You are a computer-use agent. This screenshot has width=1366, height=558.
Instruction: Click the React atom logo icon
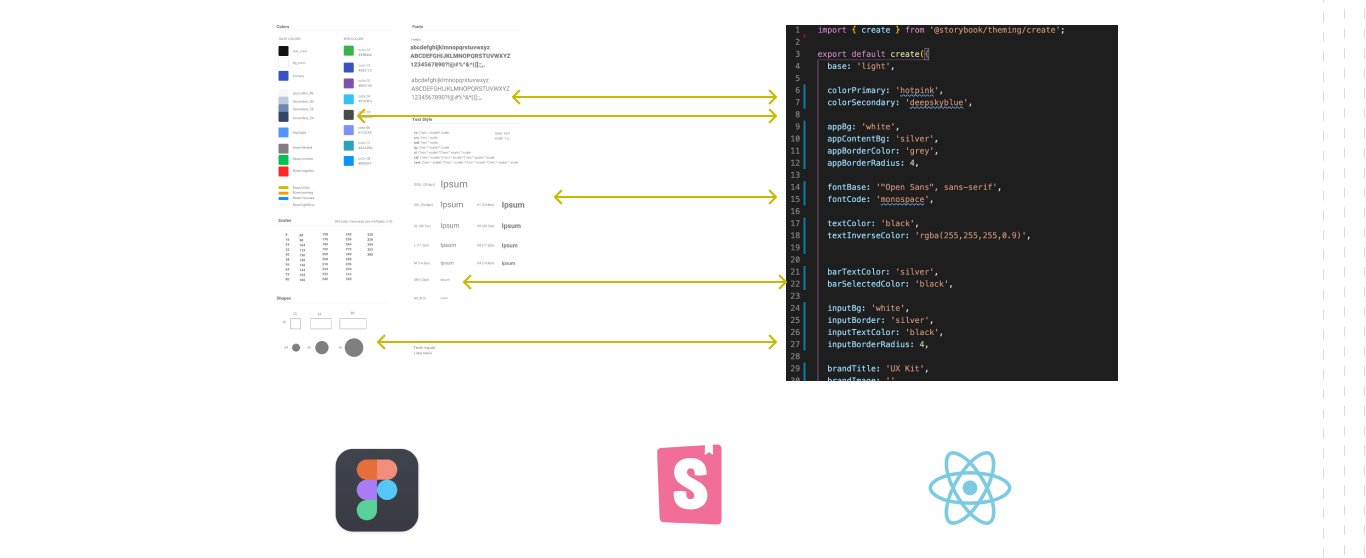[969, 488]
